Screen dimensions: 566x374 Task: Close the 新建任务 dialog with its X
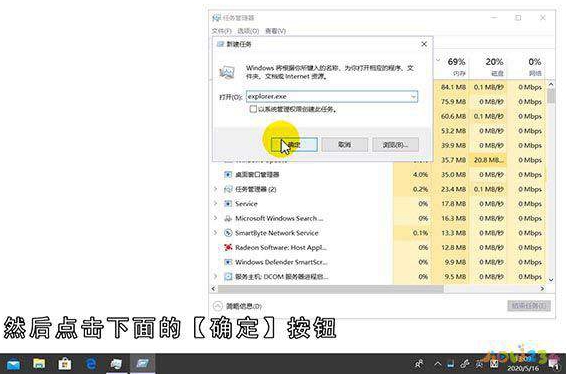(x=424, y=44)
